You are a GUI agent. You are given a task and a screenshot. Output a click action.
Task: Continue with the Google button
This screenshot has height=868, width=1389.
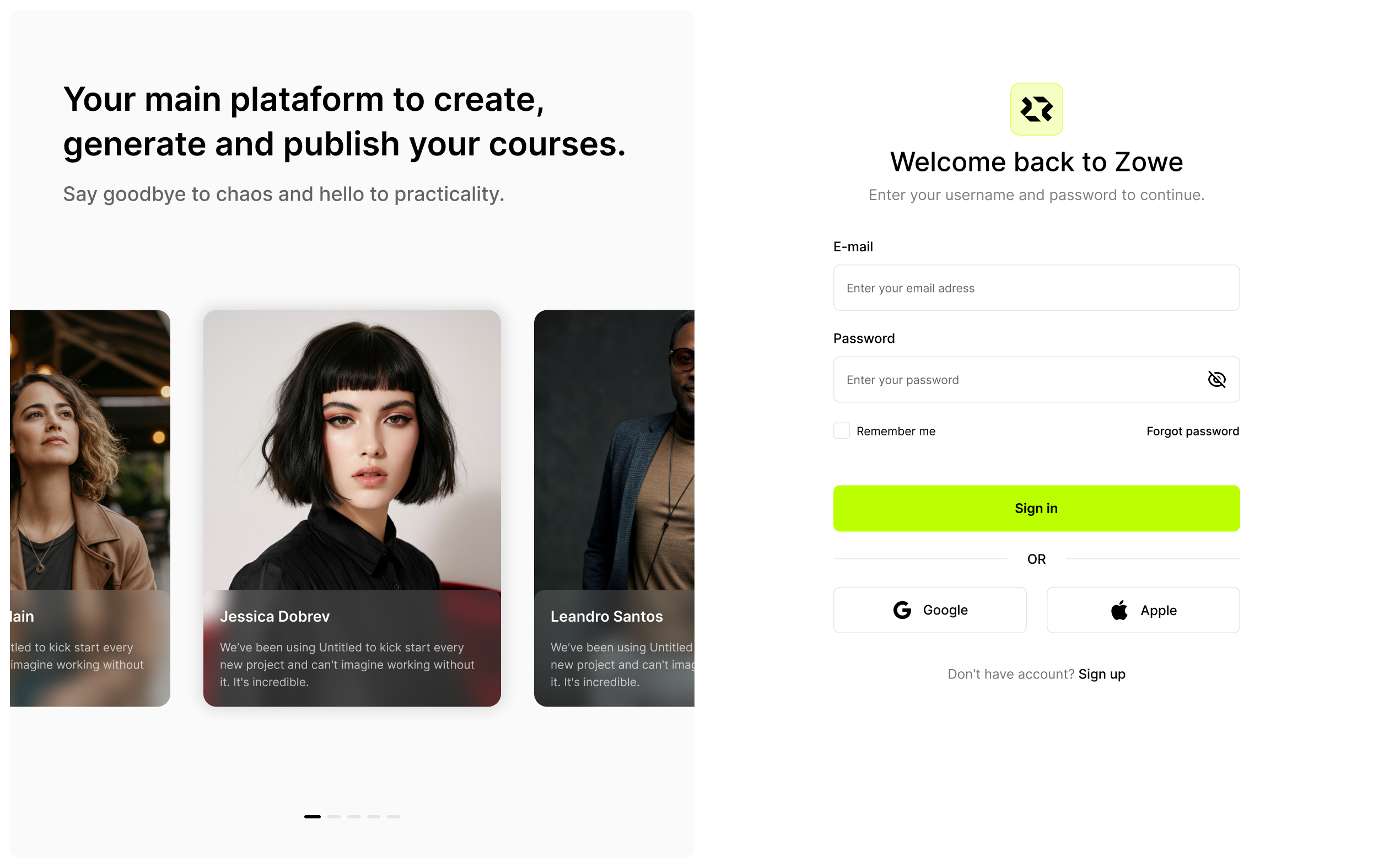[x=930, y=610]
